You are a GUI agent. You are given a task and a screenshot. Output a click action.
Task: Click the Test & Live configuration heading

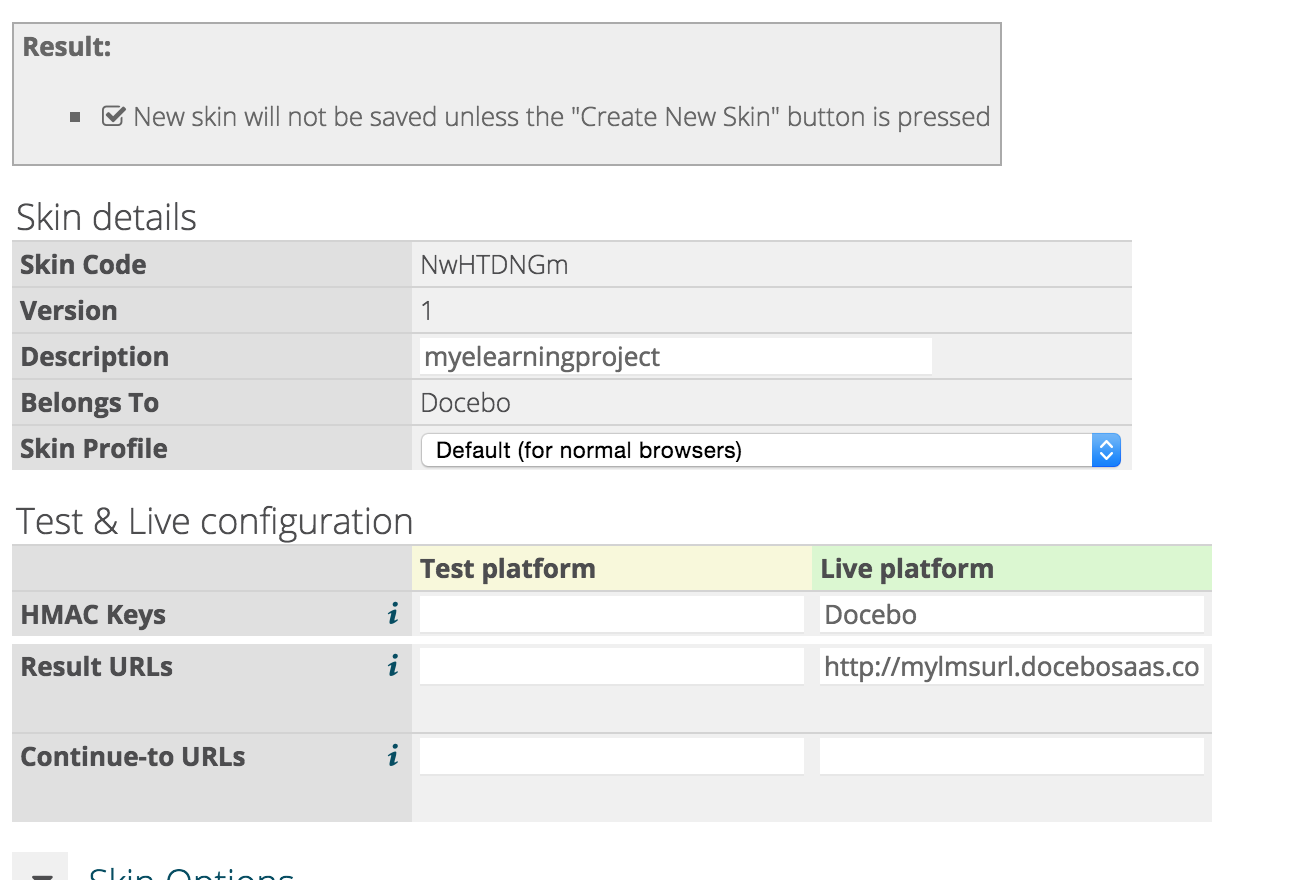click(x=214, y=521)
